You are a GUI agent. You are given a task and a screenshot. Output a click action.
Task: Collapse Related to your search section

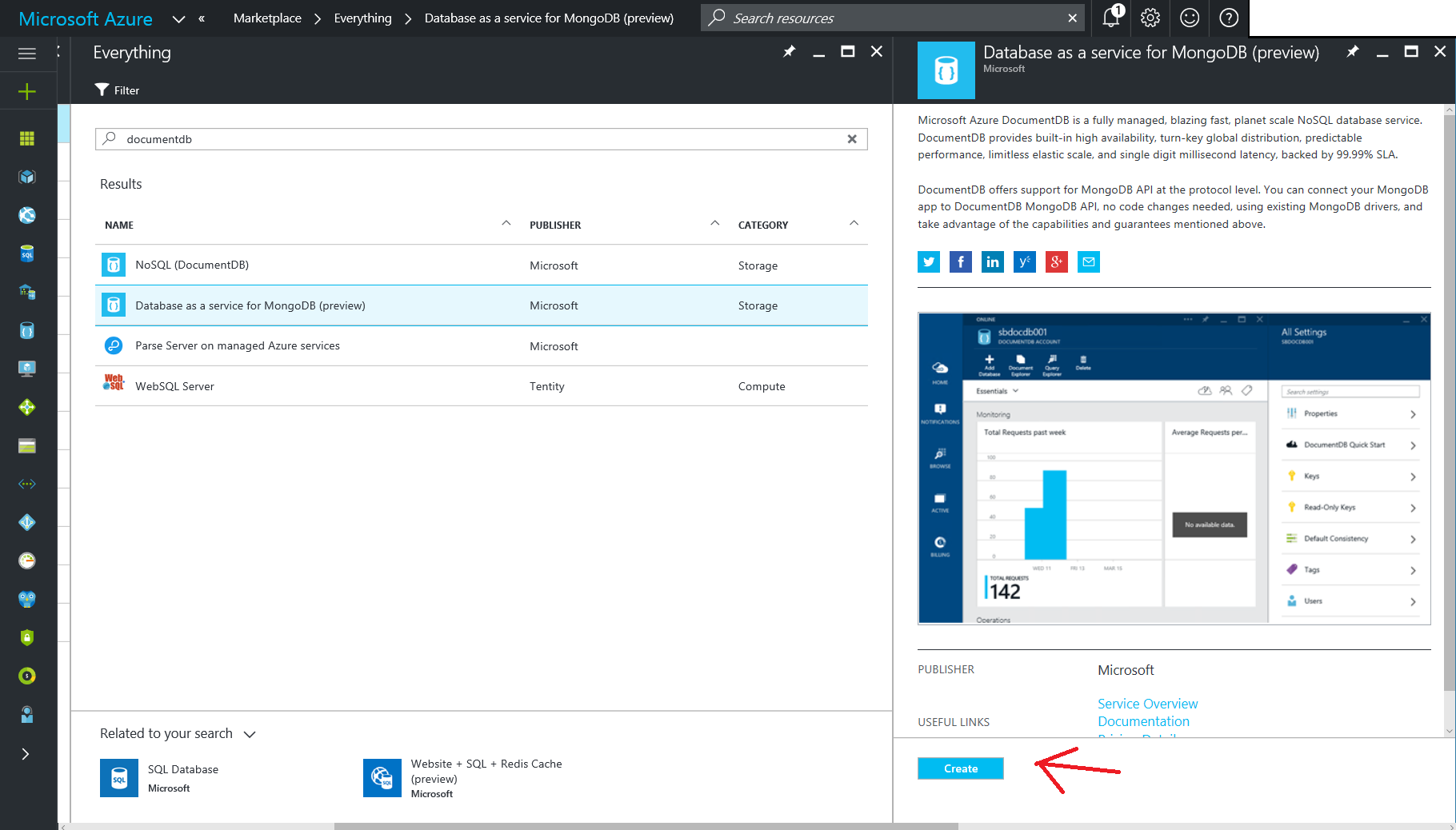250,734
